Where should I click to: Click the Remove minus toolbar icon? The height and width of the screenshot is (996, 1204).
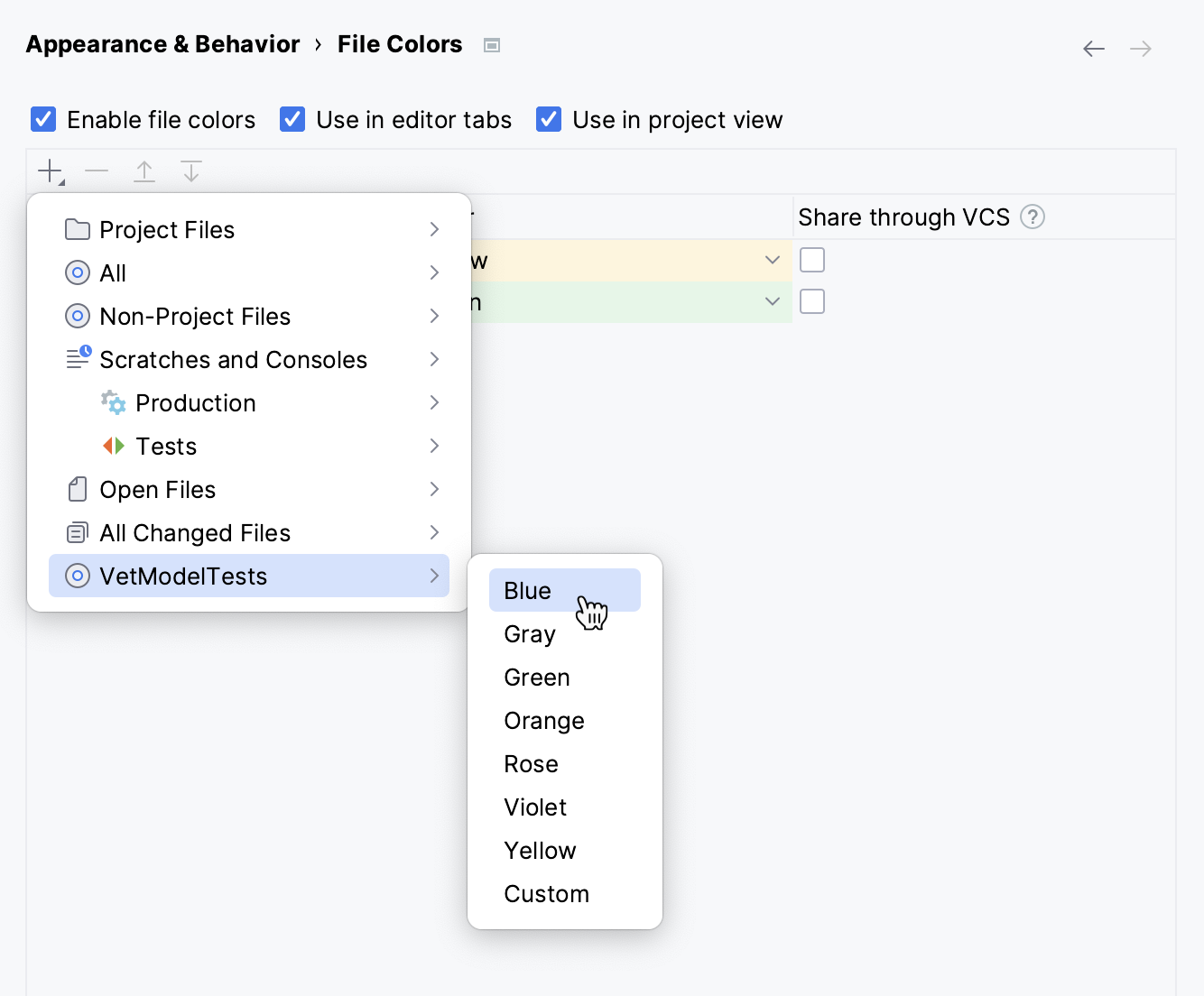point(97,171)
